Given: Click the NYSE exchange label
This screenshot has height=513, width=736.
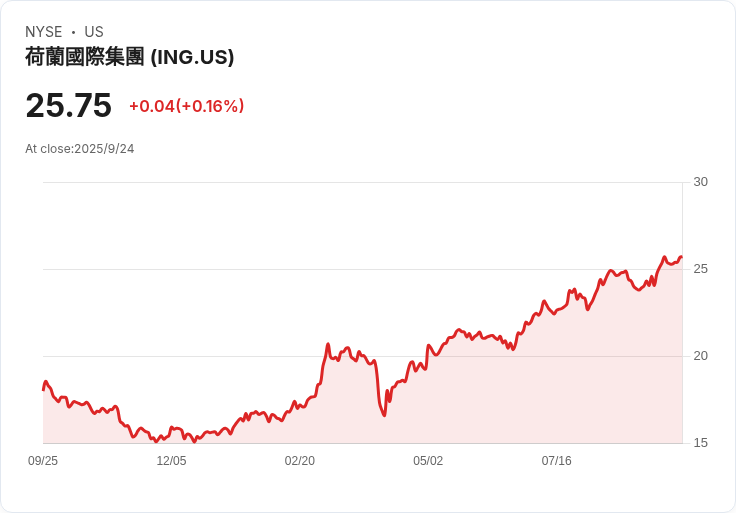Looking at the screenshot, I should (43, 32).
